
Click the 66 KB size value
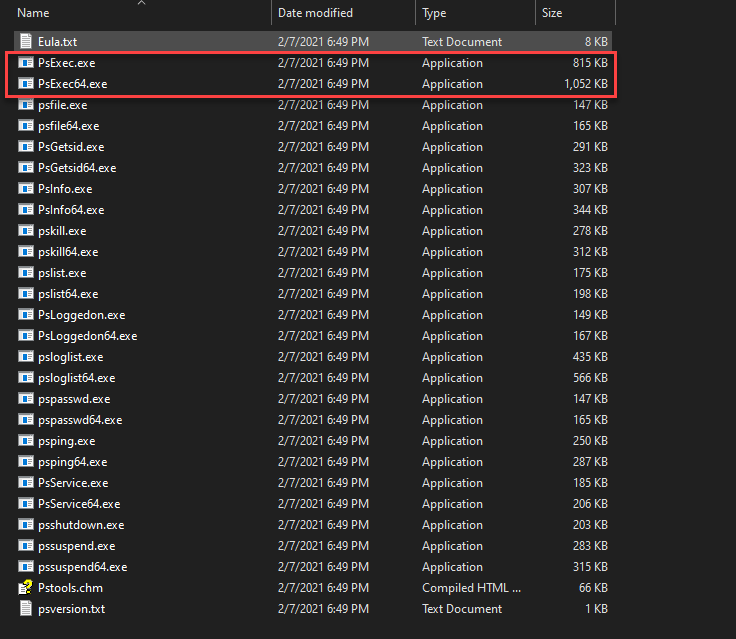pyautogui.click(x=593, y=588)
